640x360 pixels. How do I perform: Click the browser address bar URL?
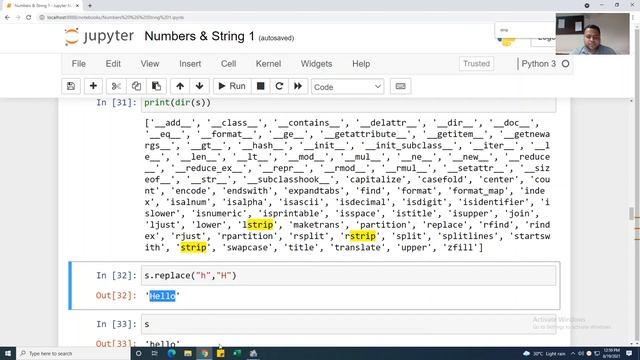pyautogui.click(x=116, y=18)
